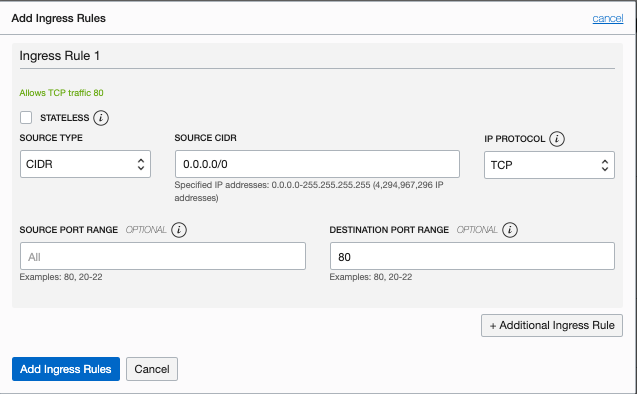Open the Source Type CIDR dropdown
637x394 pixels.
[85, 164]
